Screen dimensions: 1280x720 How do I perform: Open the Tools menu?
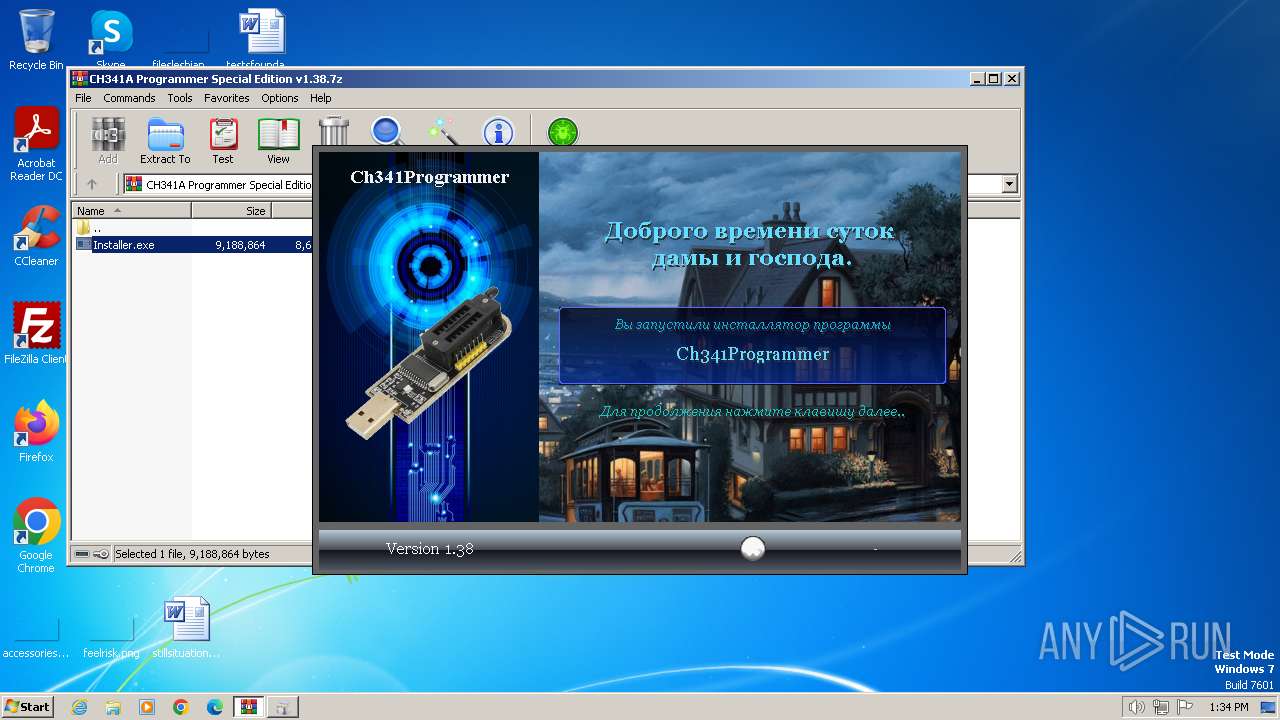(x=180, y=98)
